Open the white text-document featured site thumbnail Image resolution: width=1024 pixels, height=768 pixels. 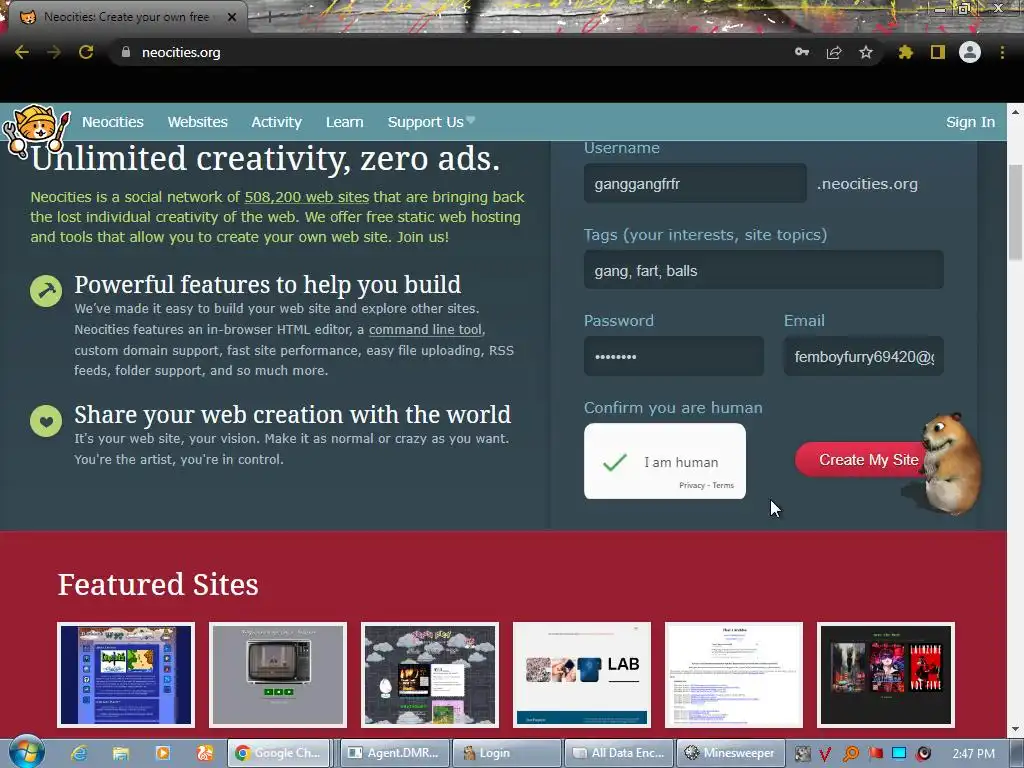pos(734,675)
